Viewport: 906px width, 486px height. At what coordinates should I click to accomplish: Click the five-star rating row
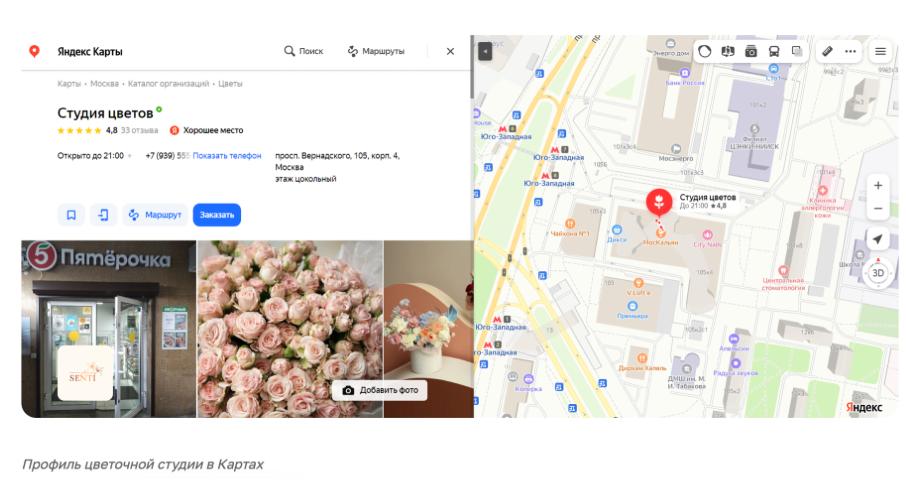coord(79,131)
